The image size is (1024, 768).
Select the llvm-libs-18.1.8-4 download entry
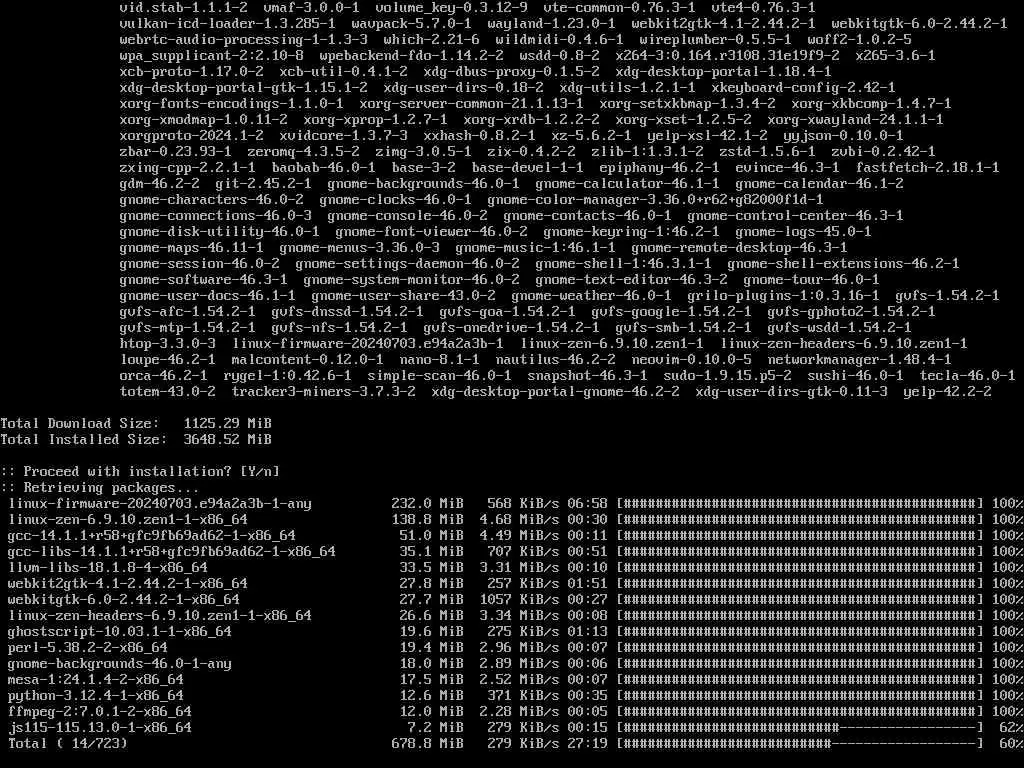pos(108,568)
